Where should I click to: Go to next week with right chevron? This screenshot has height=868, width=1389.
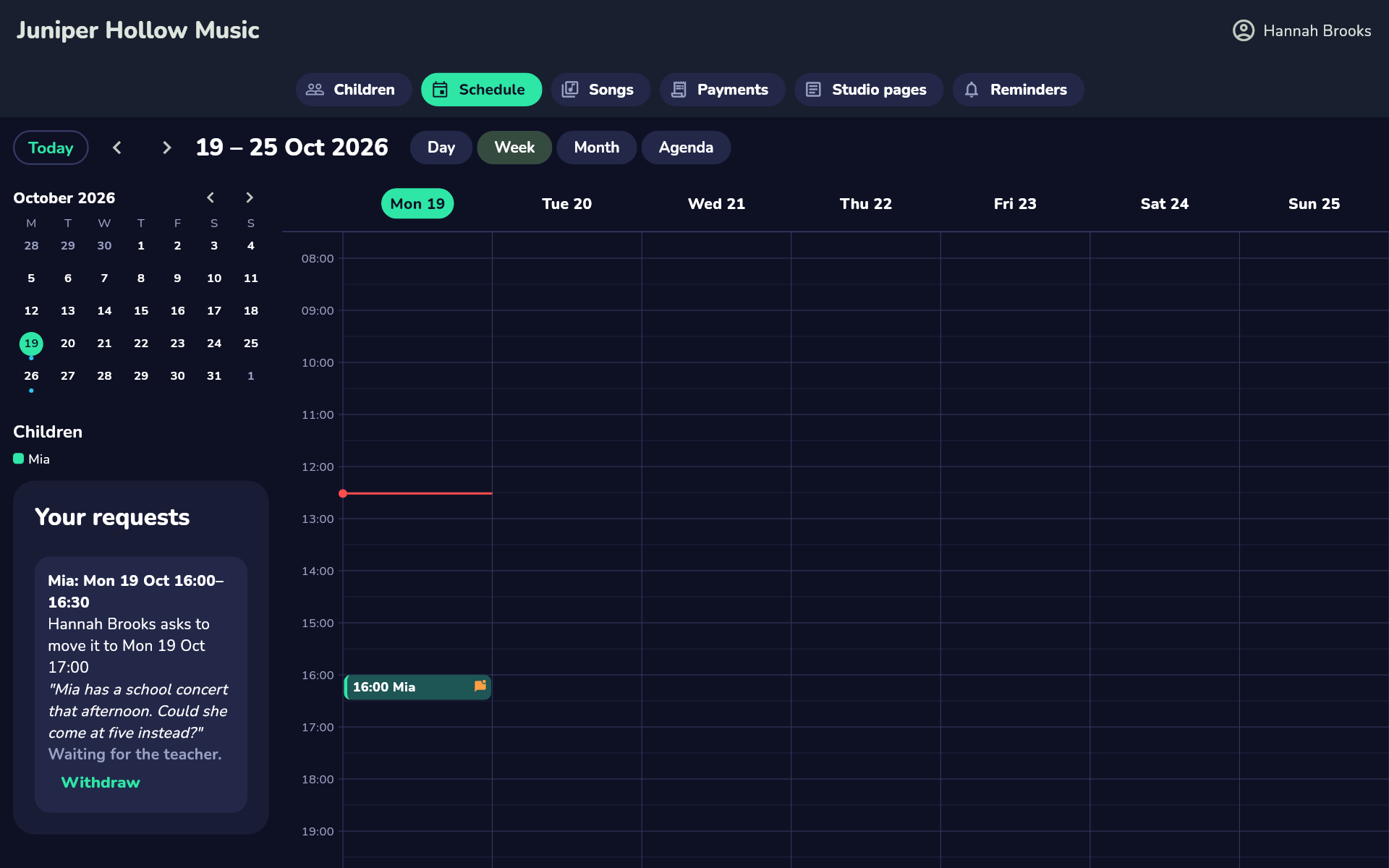tap(166, 148)
